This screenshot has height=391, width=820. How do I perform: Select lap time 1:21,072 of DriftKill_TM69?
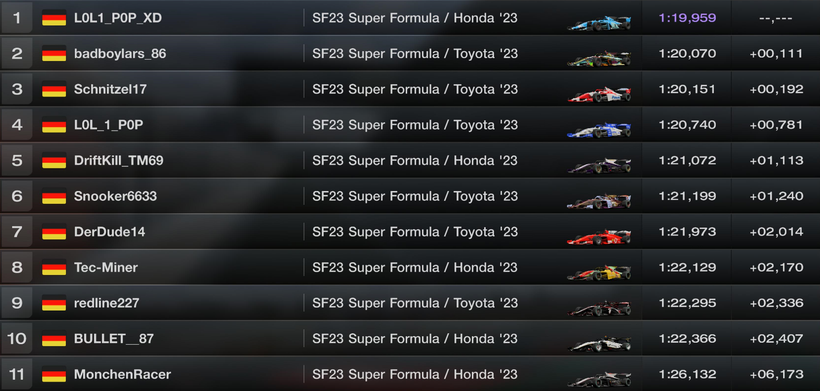point(687,160)
